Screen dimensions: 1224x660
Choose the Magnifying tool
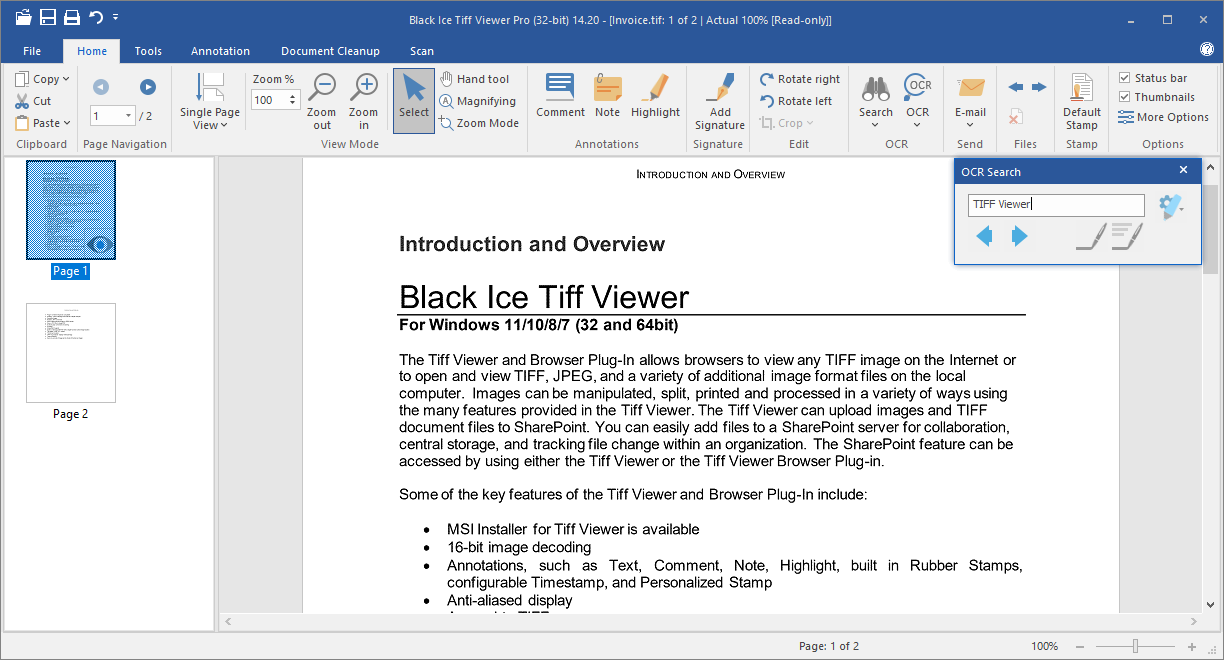click(x=478, y=101)
